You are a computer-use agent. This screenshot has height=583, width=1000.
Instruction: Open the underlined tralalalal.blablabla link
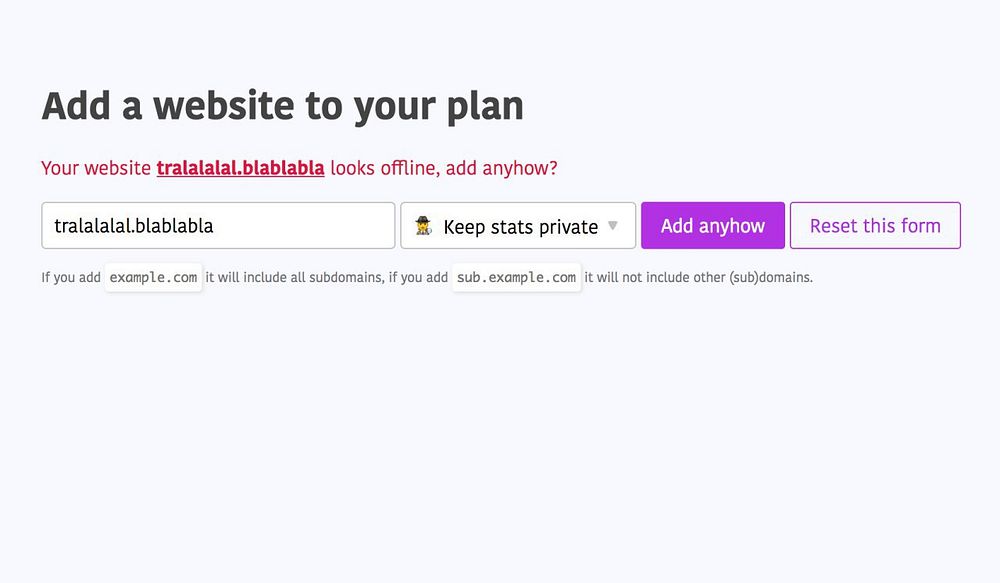(x=240, y=168)
